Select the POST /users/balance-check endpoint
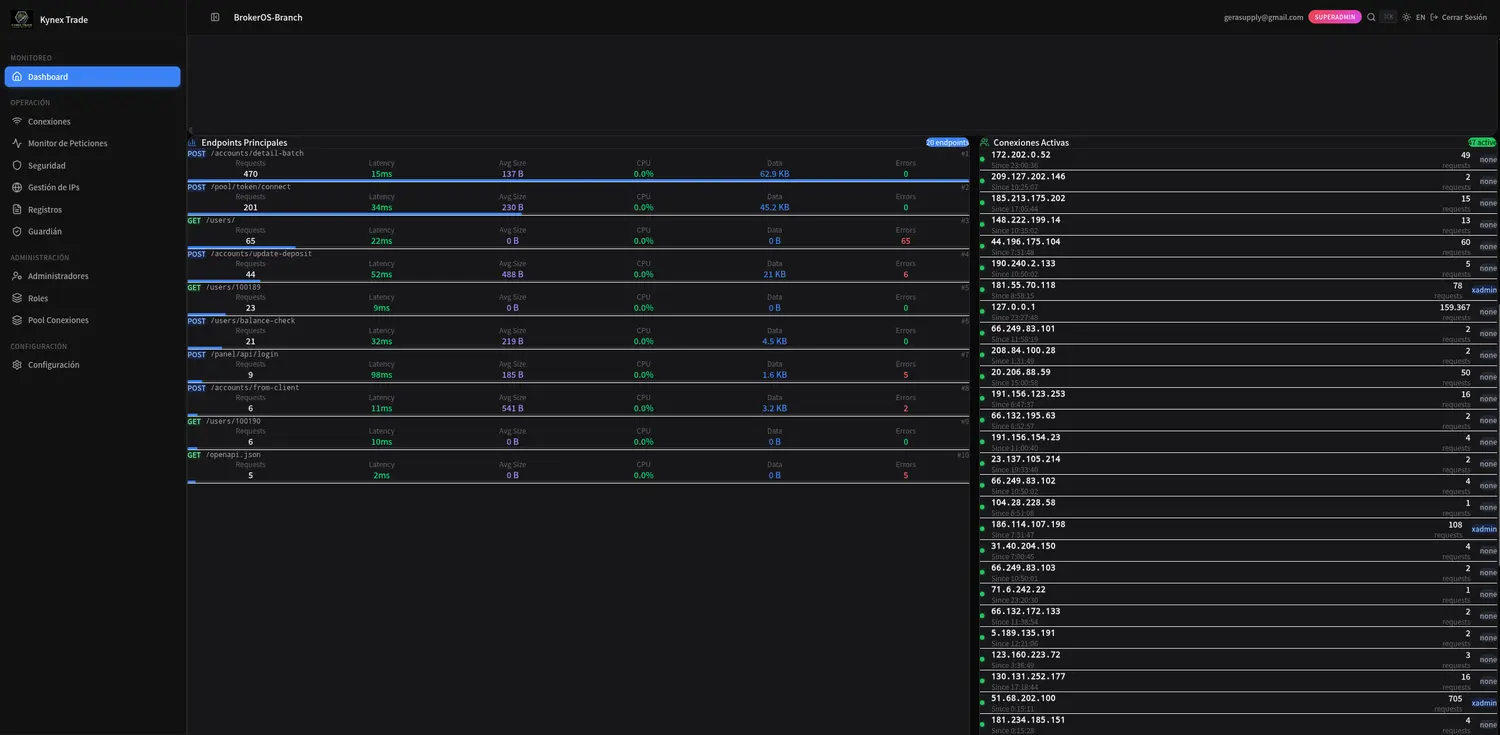The image size is (1500, 735). pos(578,333)
